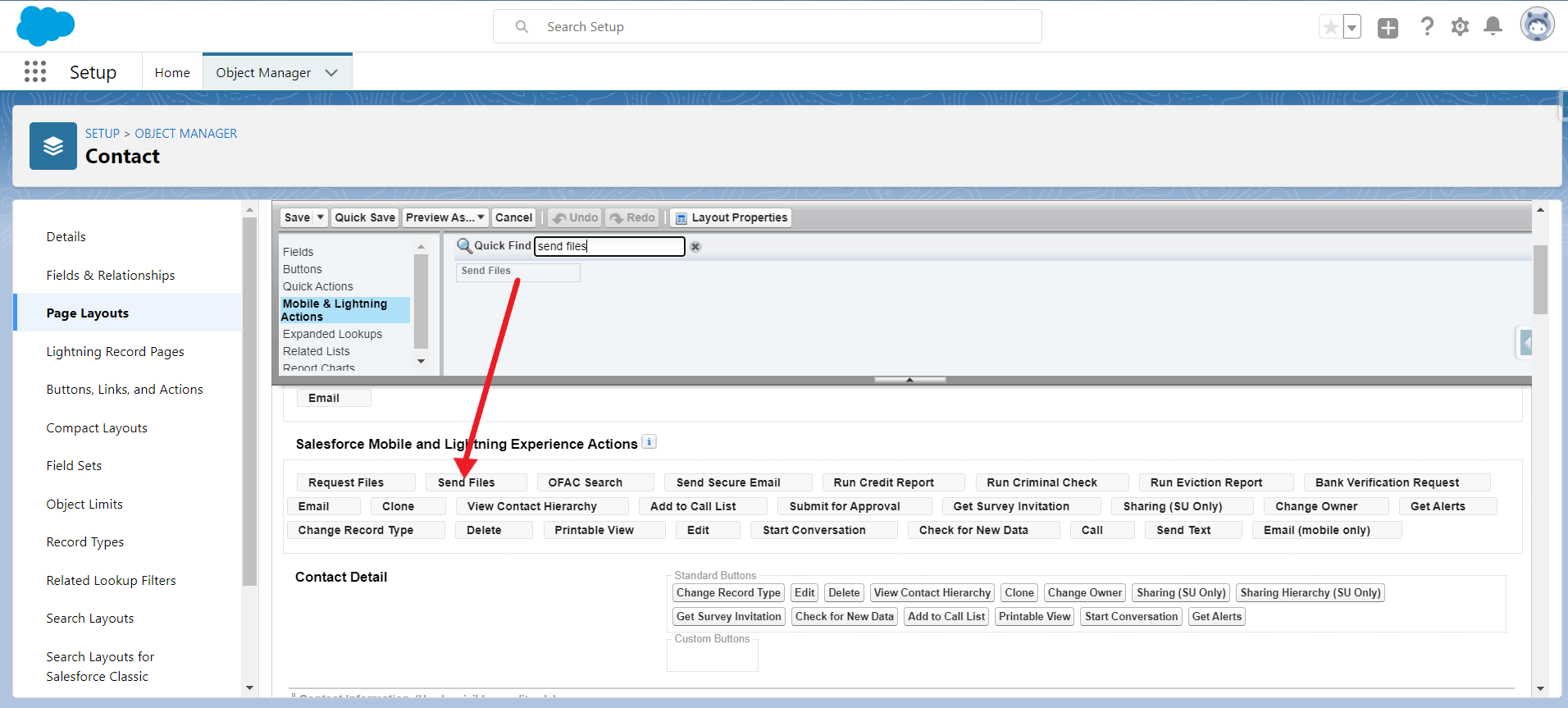Select the Bank Verification Request action
The width and height of the screenshot is (1568, 708).
[x=1397, y=482]
